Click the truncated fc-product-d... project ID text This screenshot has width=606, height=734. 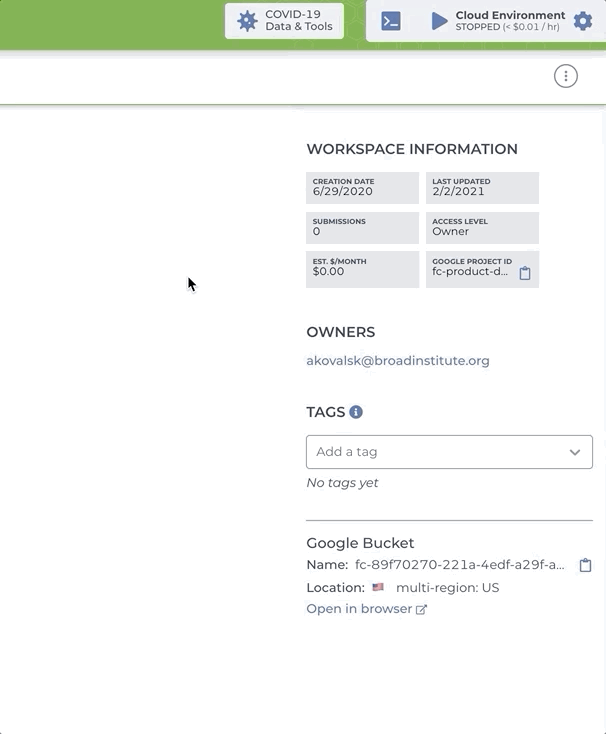(470, 272)
